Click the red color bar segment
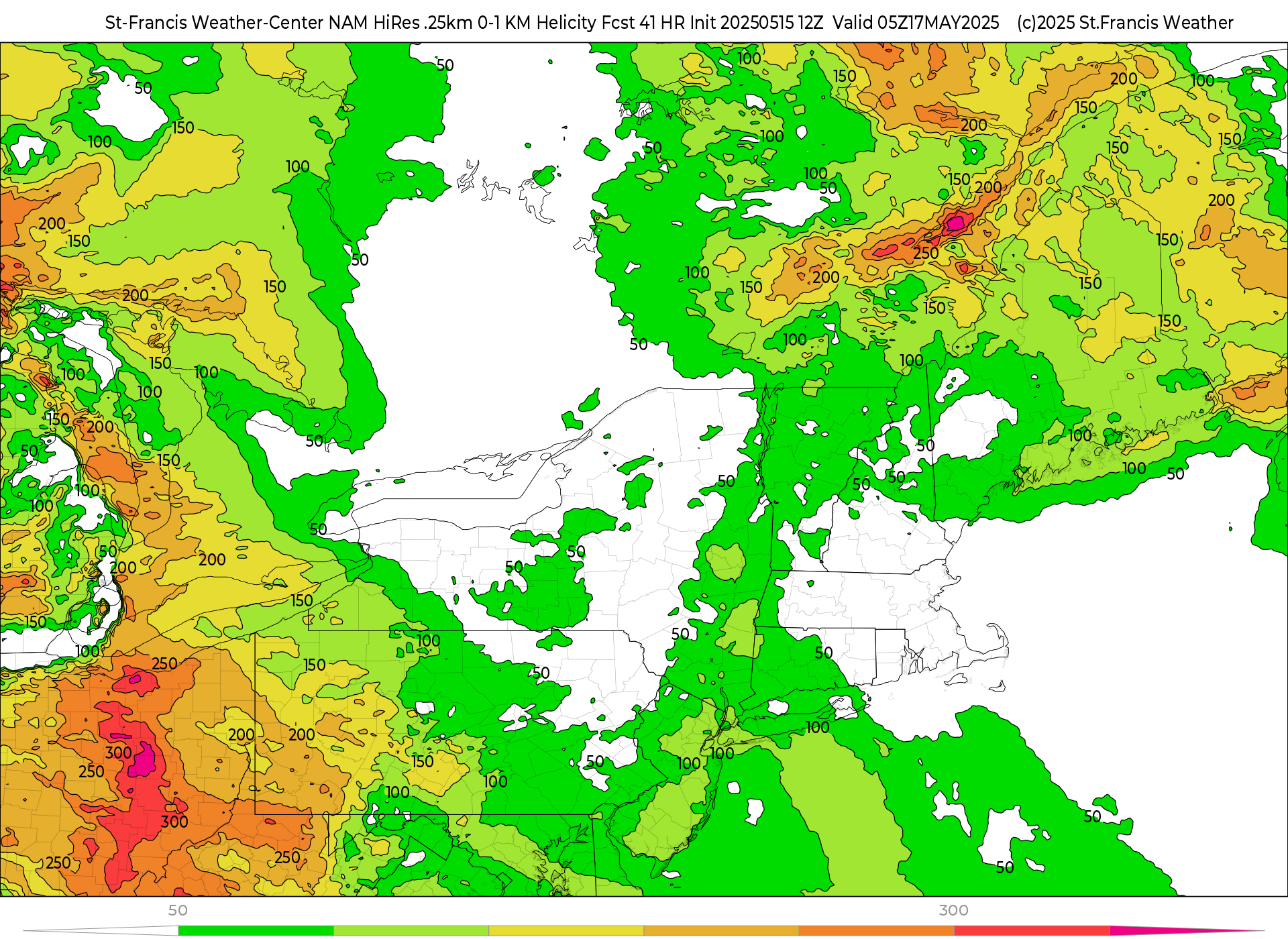Viewport: 1288px width, 939px height. pyautogui.click(x=1031, y=931)
